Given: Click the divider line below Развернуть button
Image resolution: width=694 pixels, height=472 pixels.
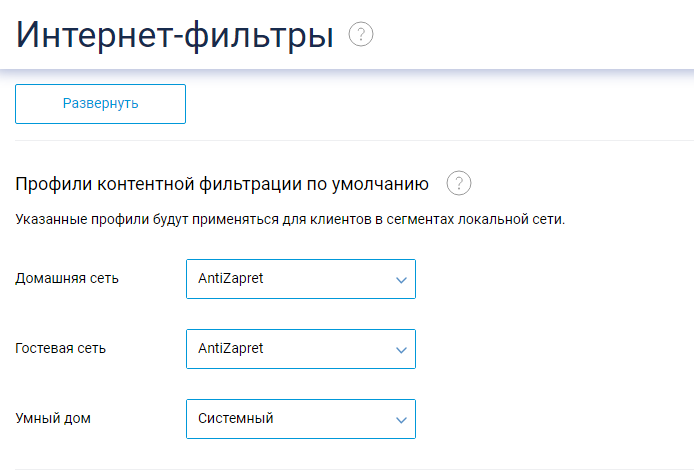Looking at the screenshot, I should 354,140.
